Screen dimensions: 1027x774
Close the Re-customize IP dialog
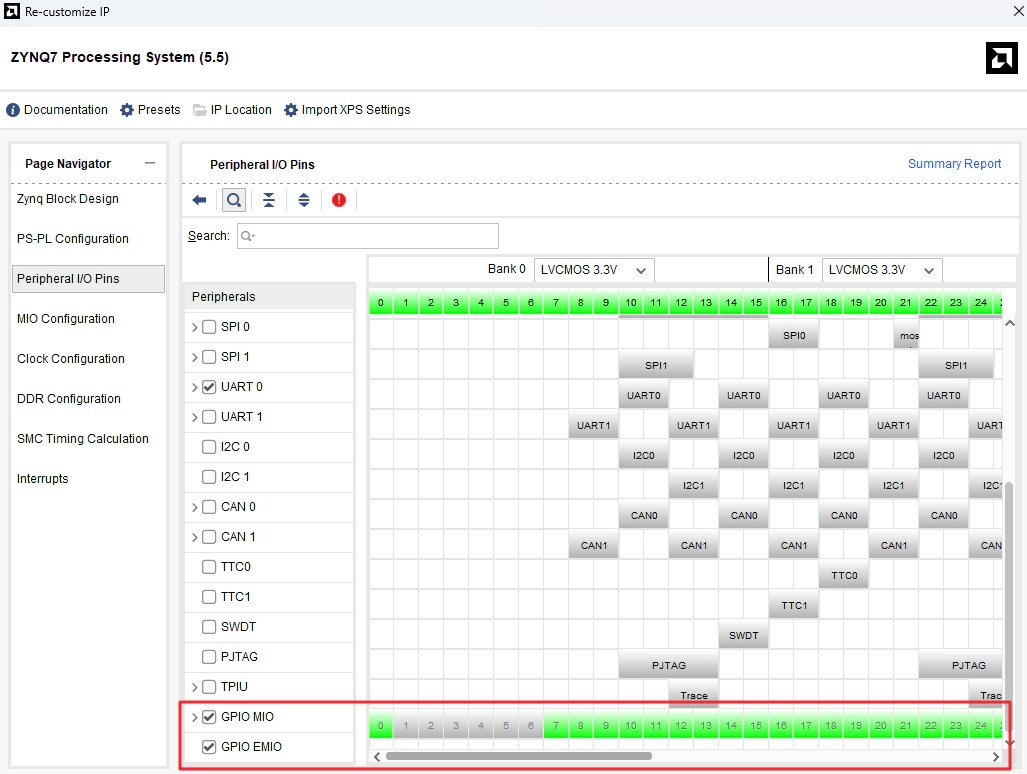[x=1018, y=11]
